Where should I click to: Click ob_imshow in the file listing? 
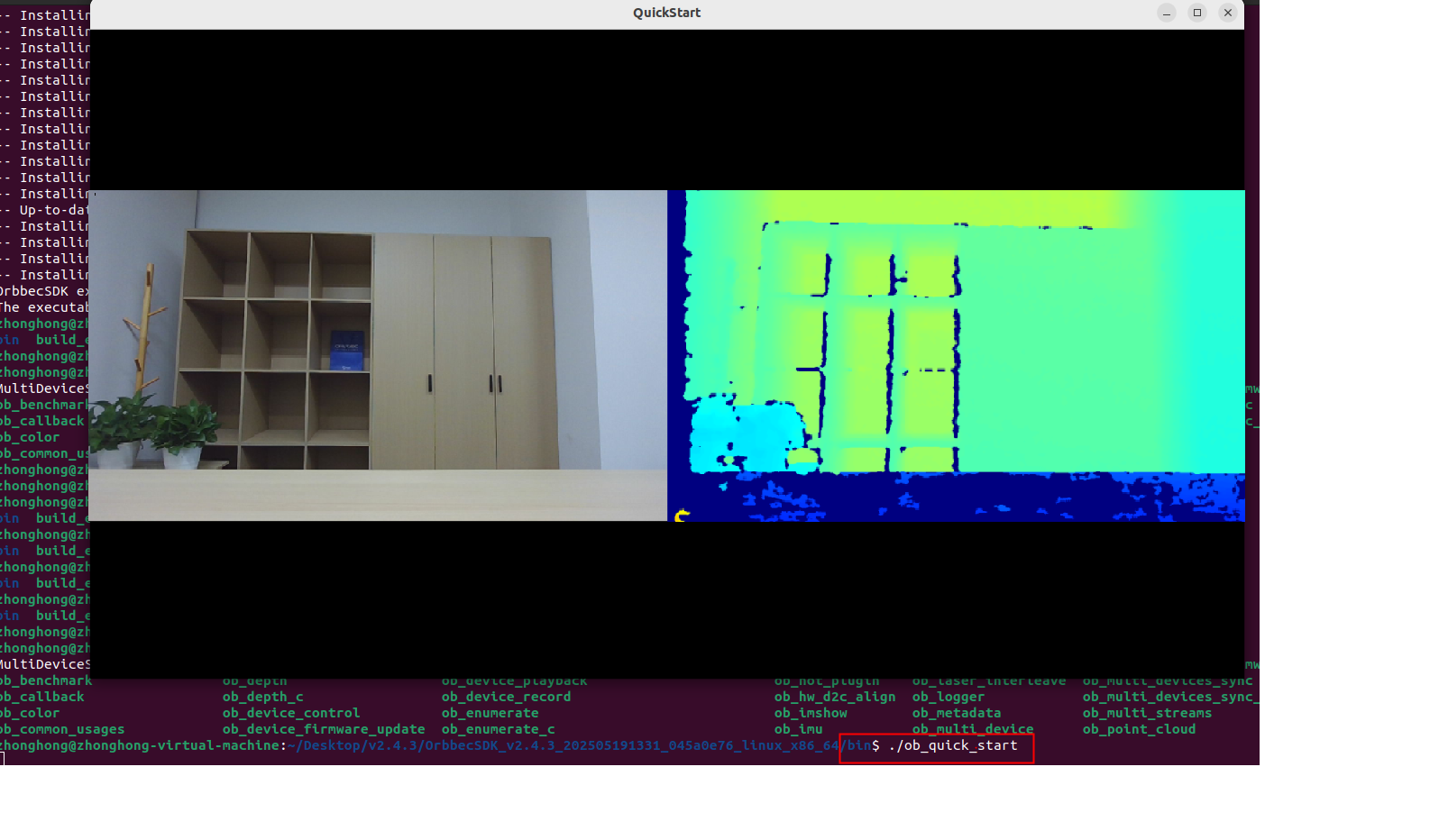(x=811, y=713)
